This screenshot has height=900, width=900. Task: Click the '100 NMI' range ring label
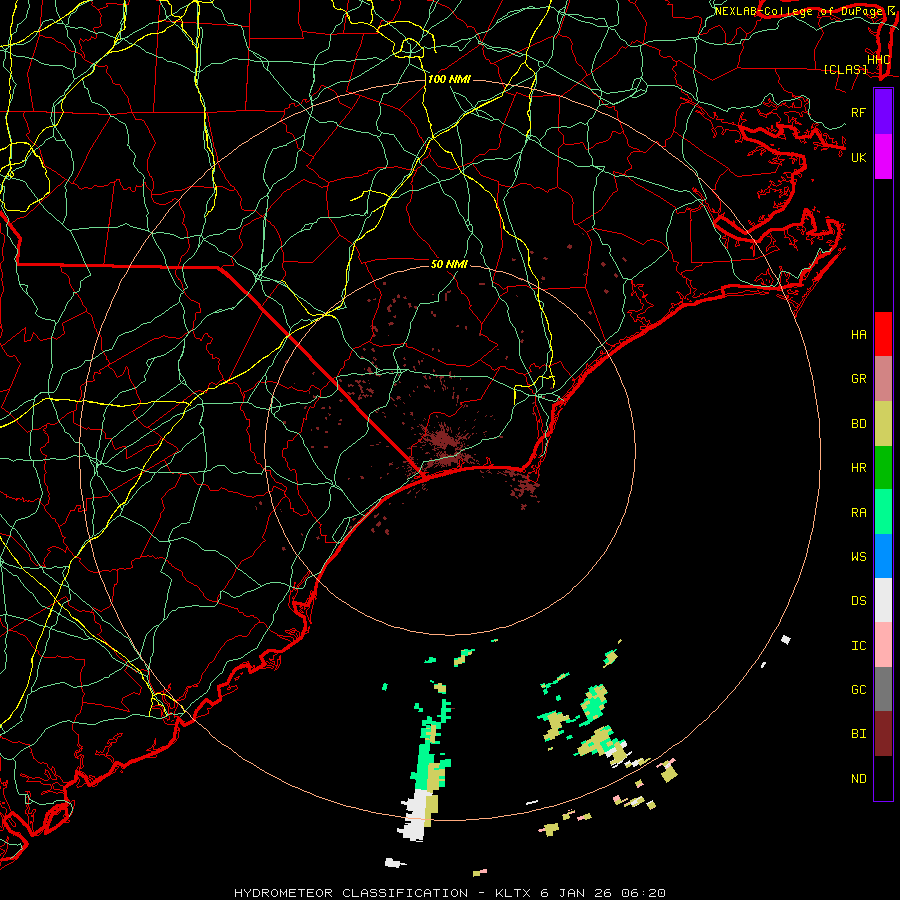click(x=449, y=79)
